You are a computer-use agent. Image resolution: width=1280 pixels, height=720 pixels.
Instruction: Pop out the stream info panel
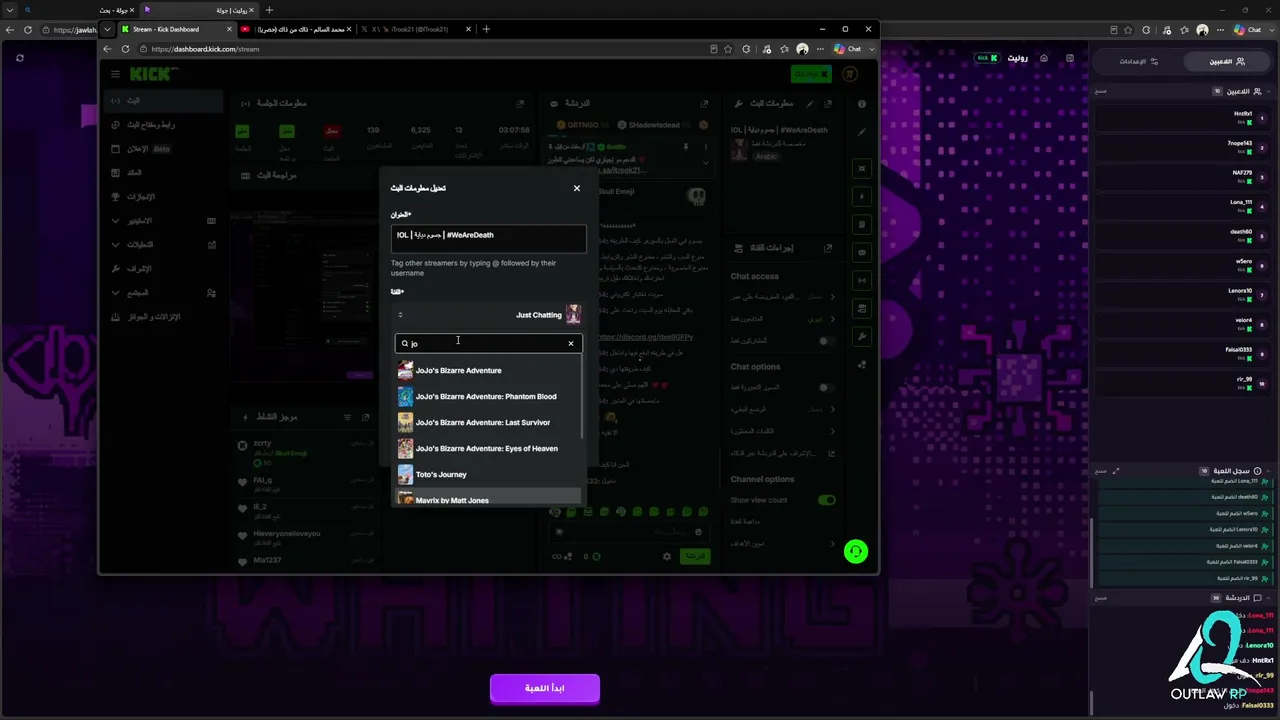(828, 103)
